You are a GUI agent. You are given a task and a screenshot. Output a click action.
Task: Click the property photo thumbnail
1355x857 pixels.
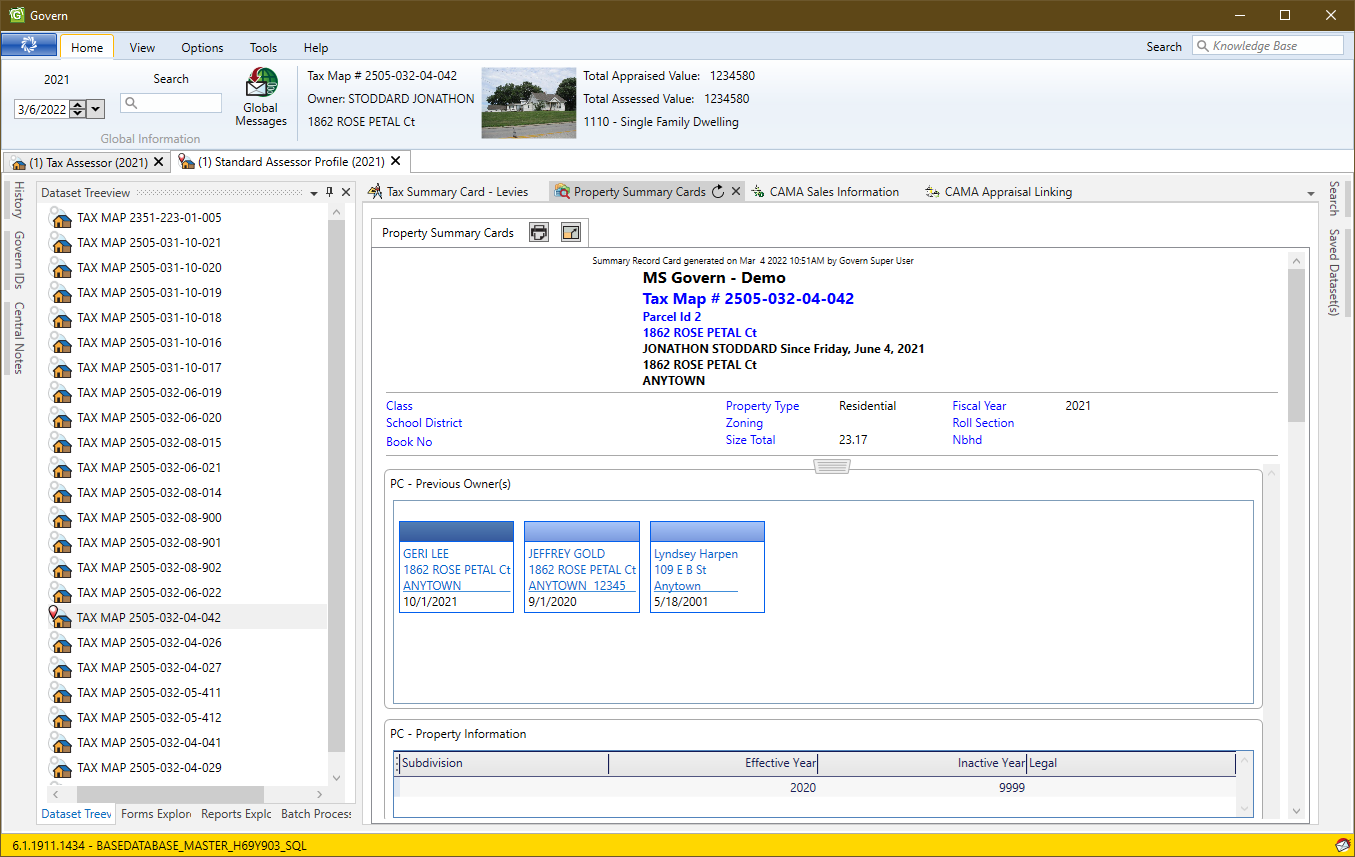(528, 103)
